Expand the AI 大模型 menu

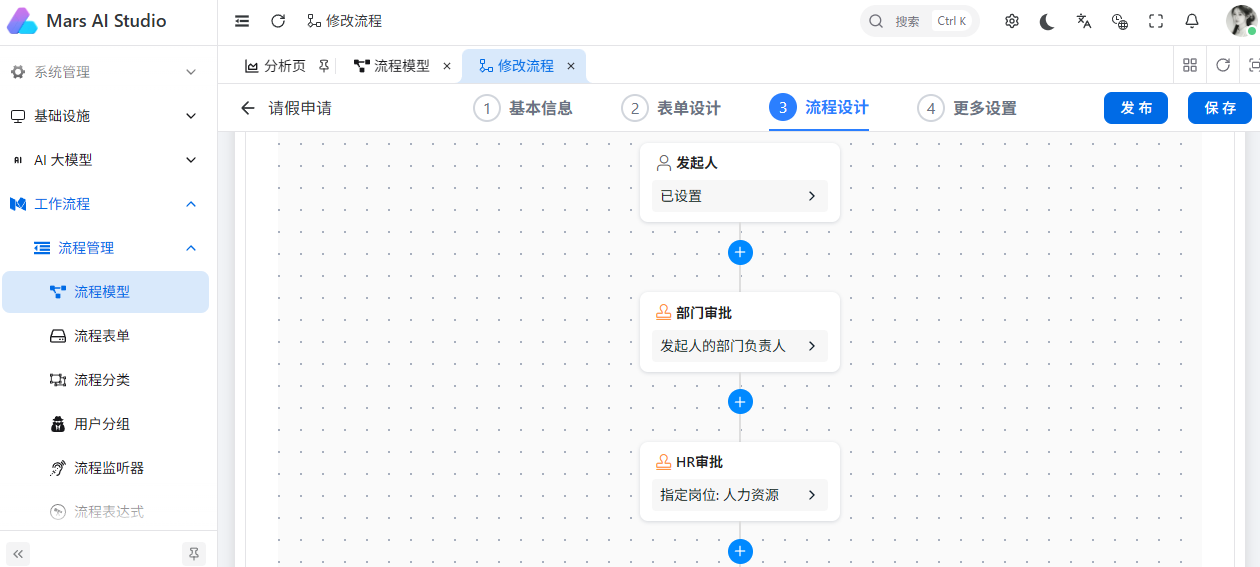tap(108, 160)
